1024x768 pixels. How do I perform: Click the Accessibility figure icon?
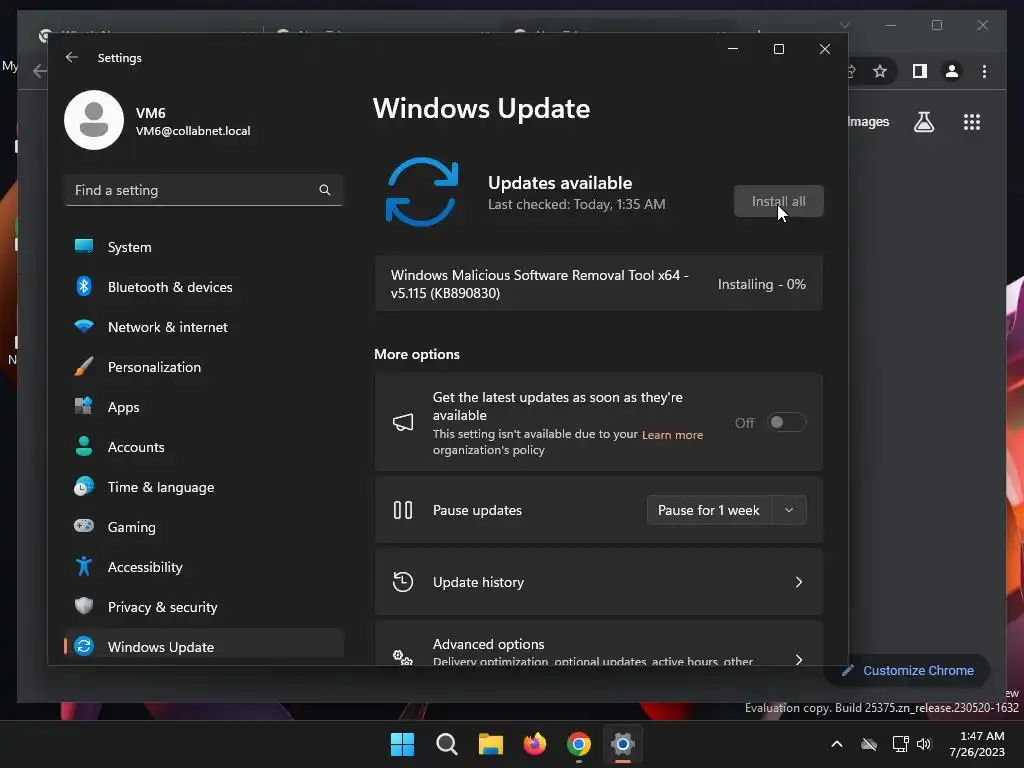pyautogui.click(x=84, y=566)
